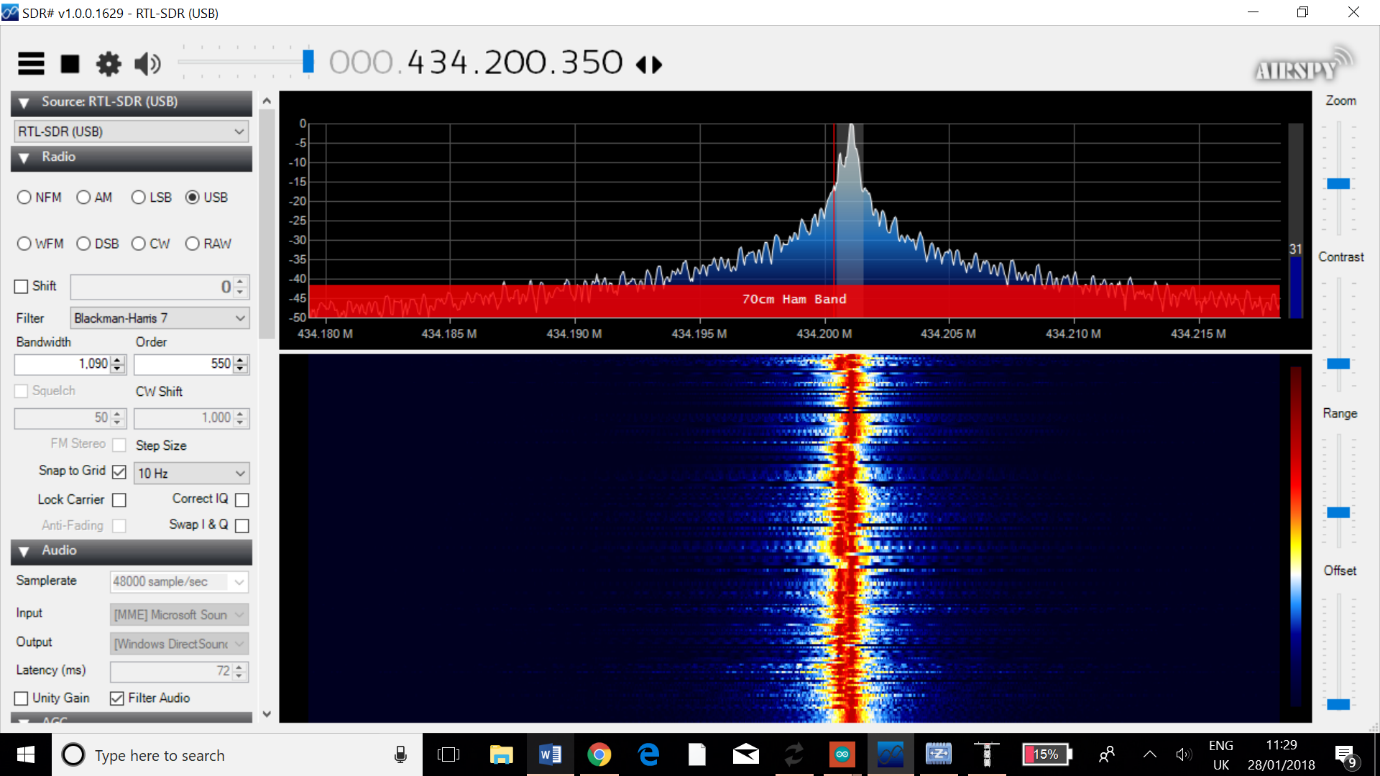
Task: Disable the Filter Audio checkbox
Action: click(117, 698)
